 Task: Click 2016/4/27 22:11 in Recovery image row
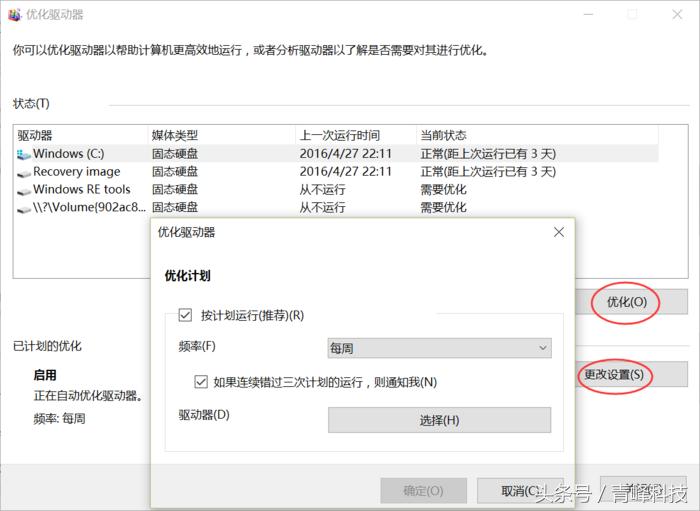coord(346,172)
